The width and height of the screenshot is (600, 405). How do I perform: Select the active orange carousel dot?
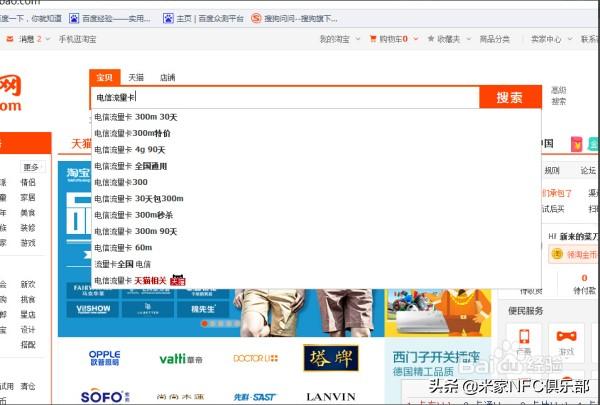click(x=204, y=324)
